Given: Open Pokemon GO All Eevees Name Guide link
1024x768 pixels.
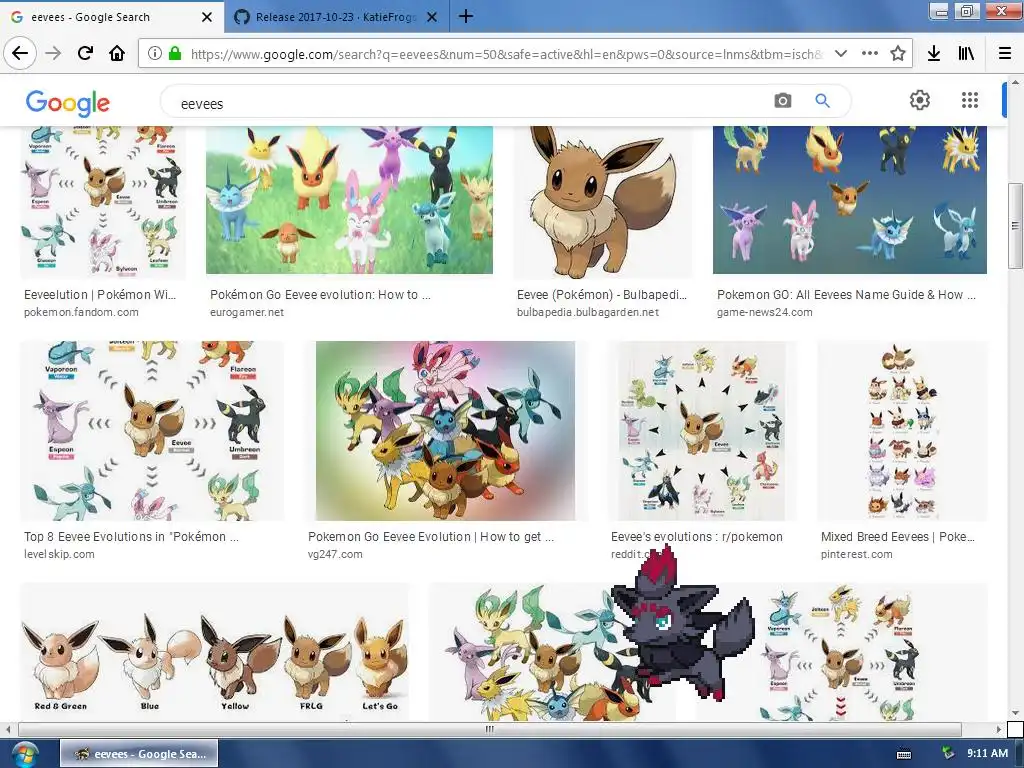Looking at the screenshot, I should (846, 295).
